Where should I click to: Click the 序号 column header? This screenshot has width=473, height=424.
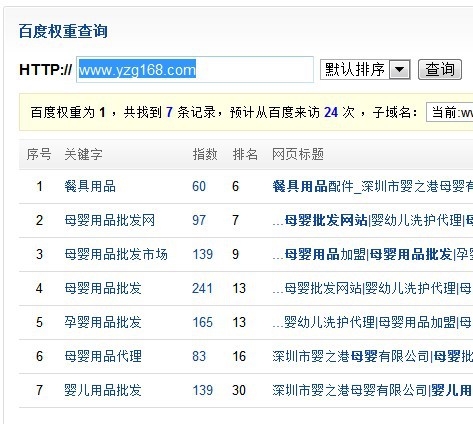pos(39,154)
